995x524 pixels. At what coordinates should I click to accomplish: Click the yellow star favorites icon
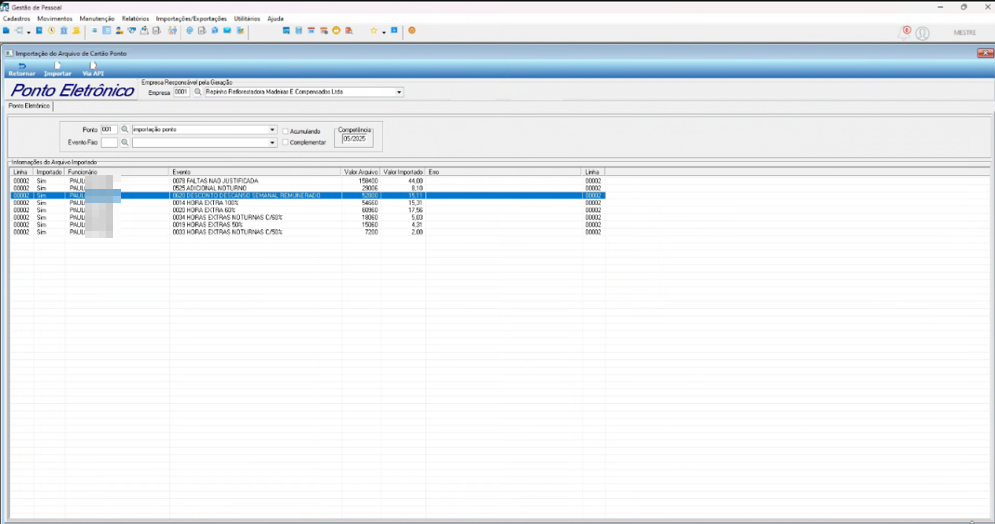[374, 30]
